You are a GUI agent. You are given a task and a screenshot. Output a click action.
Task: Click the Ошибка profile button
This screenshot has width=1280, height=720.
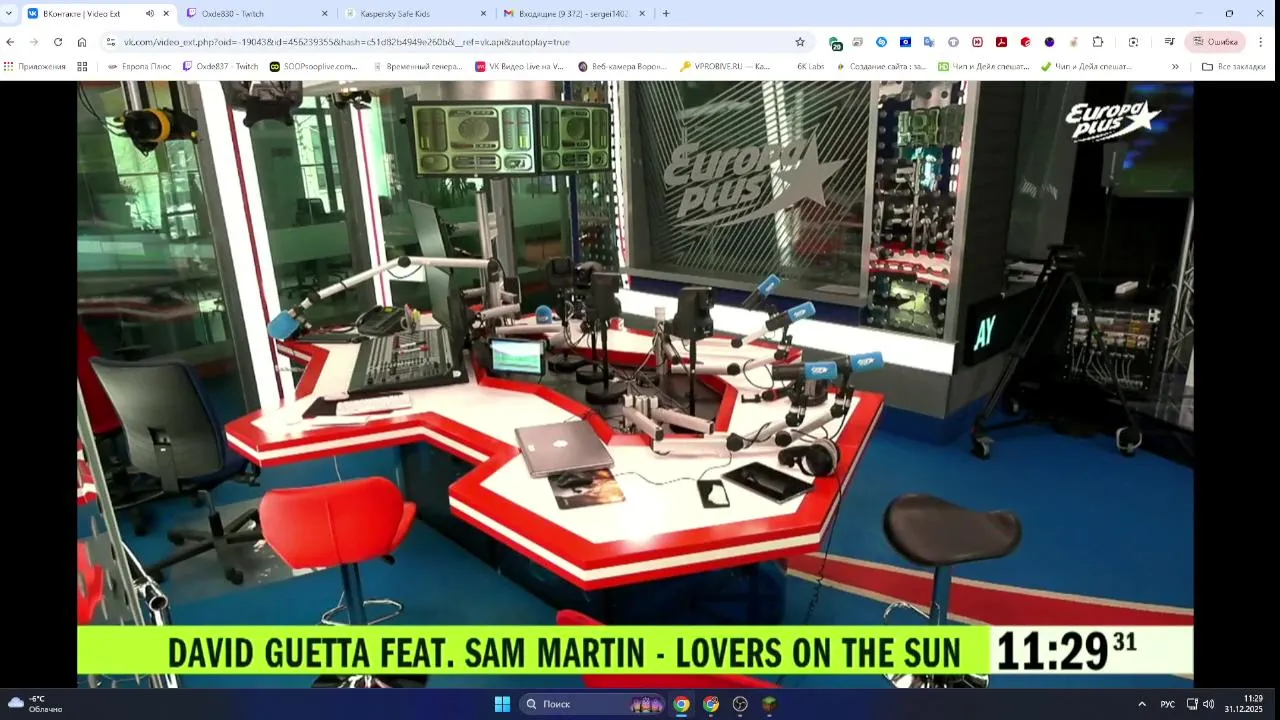pos(1215,42)
